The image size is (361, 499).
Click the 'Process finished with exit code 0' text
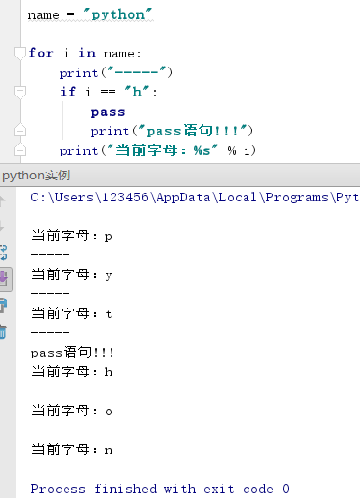pos(160,489)
